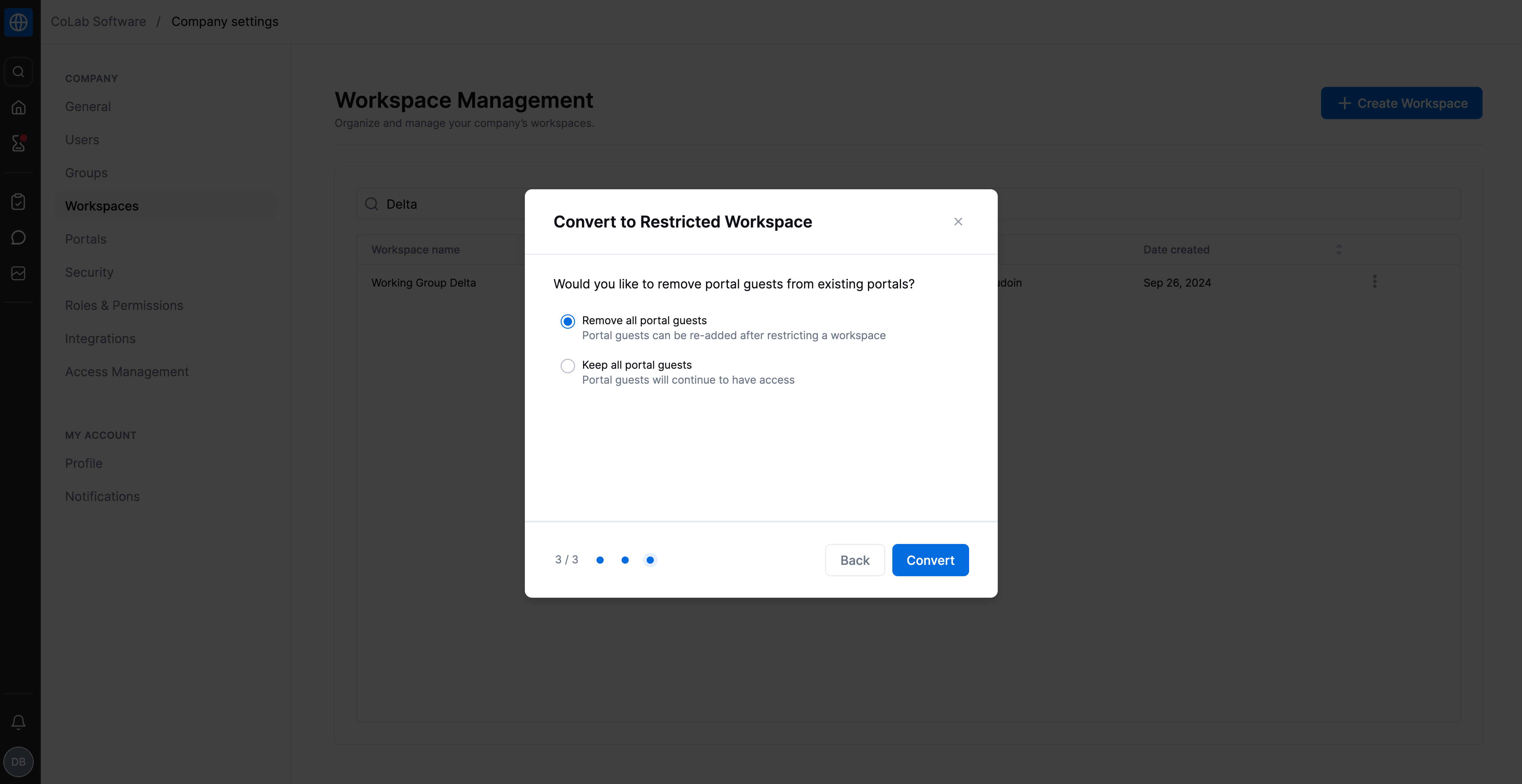Click CoLab Software breadcrumb link
Viewport: 1522px width, 784px height.
[x=99, y=22]
